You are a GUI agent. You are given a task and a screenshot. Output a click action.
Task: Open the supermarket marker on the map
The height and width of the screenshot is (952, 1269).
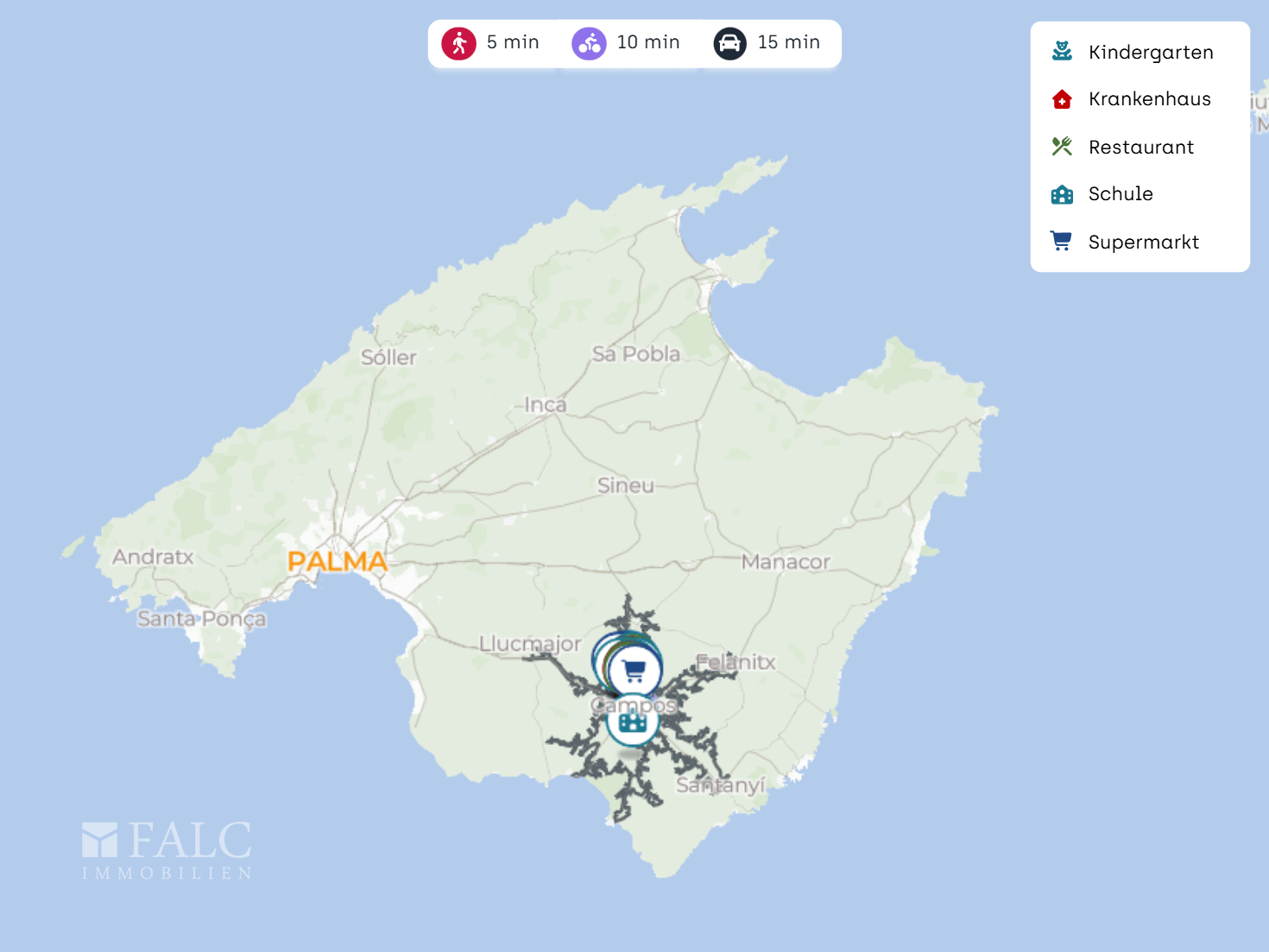(634, 670)
